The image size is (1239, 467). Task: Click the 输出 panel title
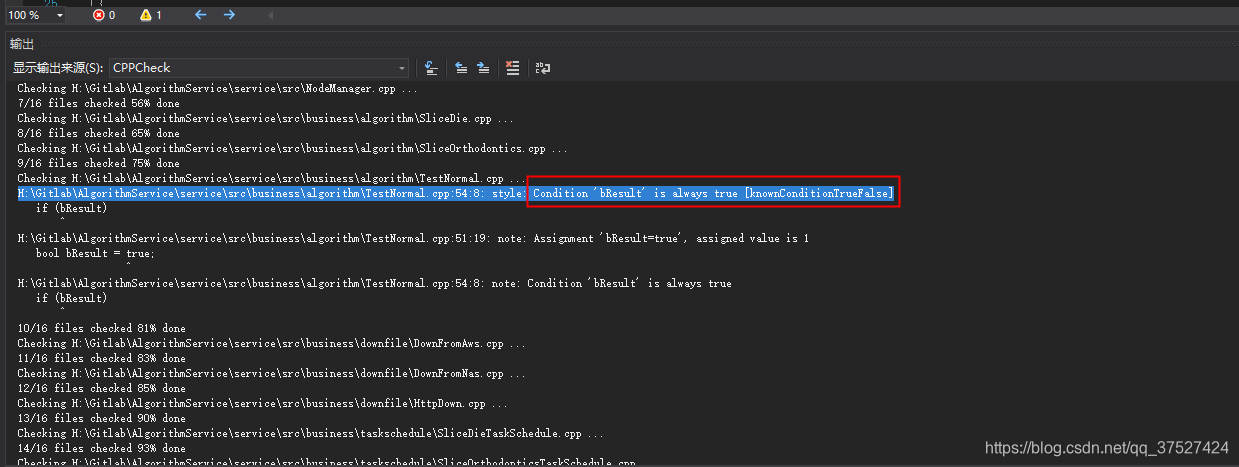click(21, 44)
